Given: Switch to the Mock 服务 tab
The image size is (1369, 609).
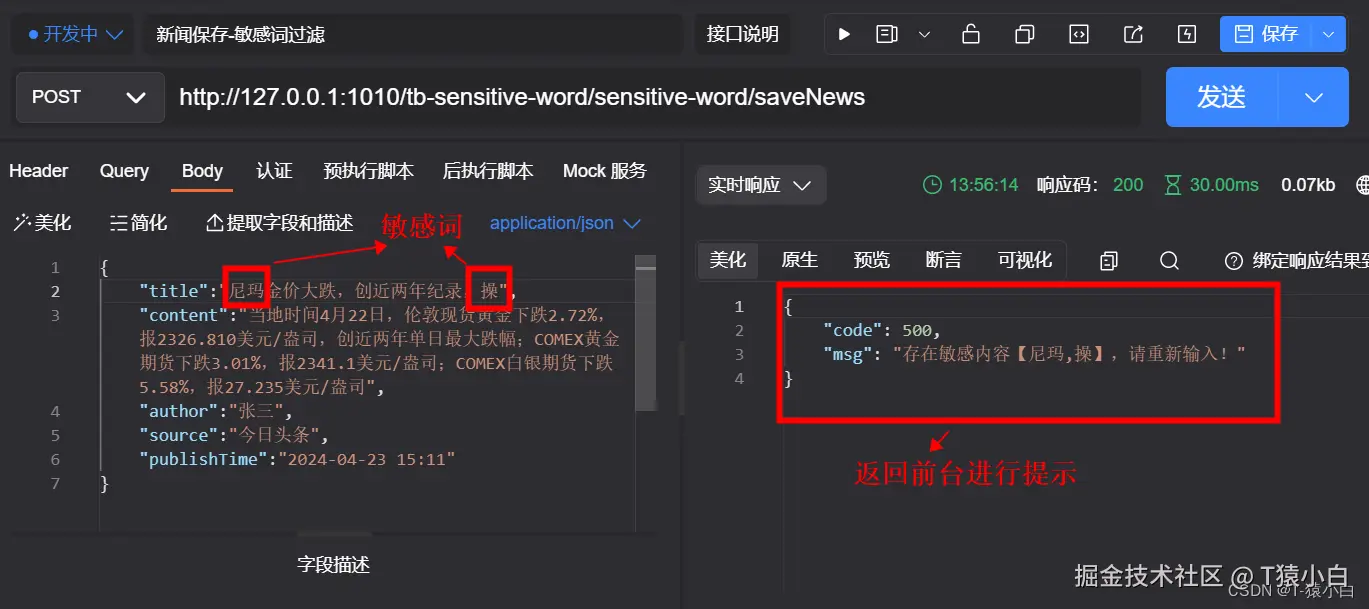Looking at the screenshot, I should 603,171.
